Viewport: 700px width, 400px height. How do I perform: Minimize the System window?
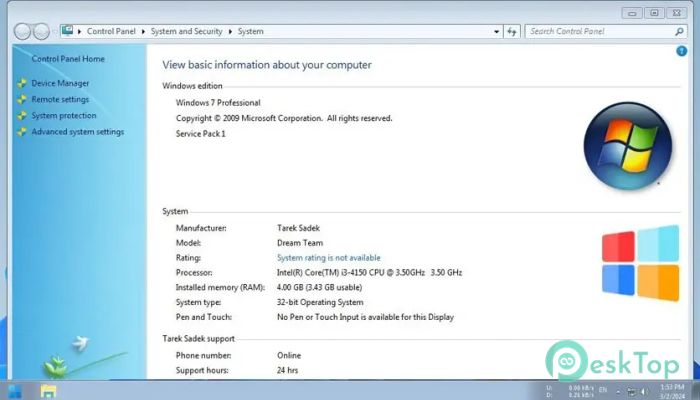point(632,13)
